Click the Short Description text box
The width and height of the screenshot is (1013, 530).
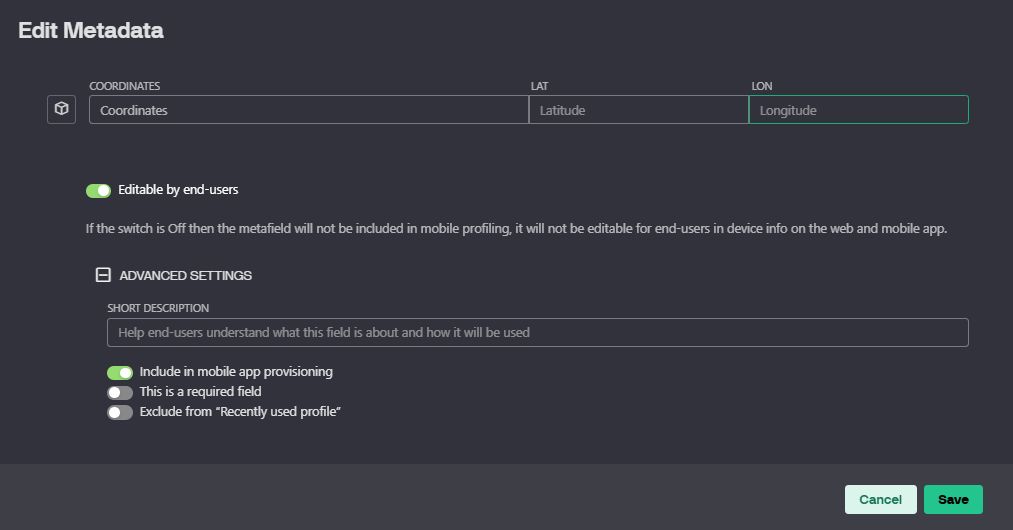coord(538,332)
